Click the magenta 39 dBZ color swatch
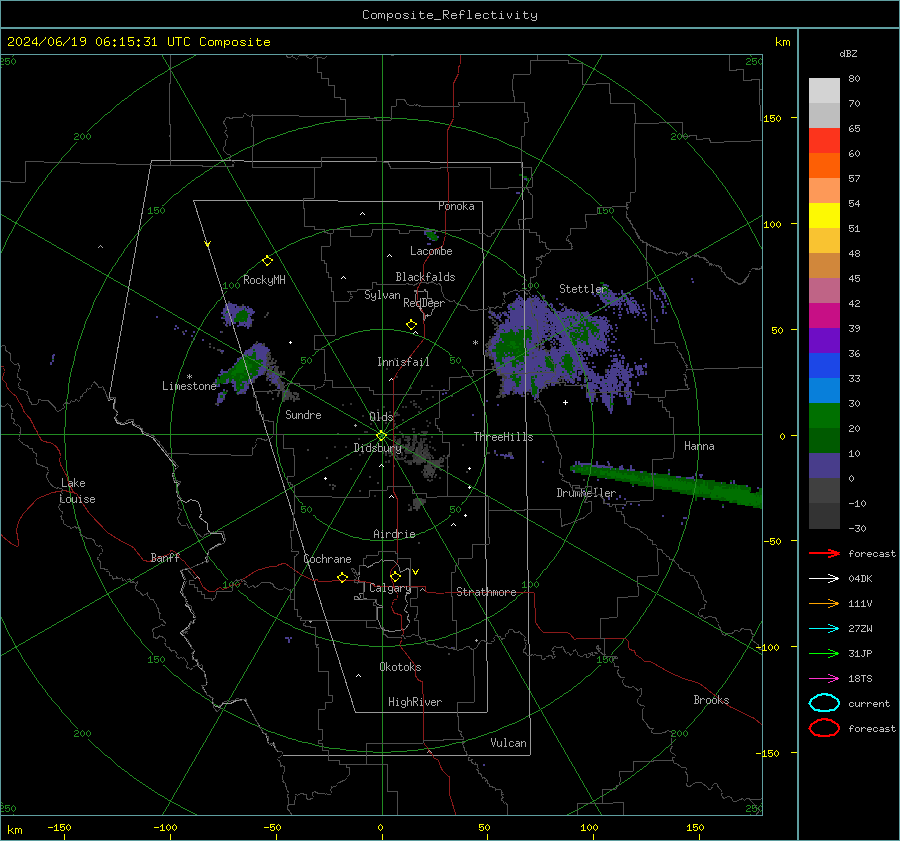900x841 pixels. pos(824,316)
